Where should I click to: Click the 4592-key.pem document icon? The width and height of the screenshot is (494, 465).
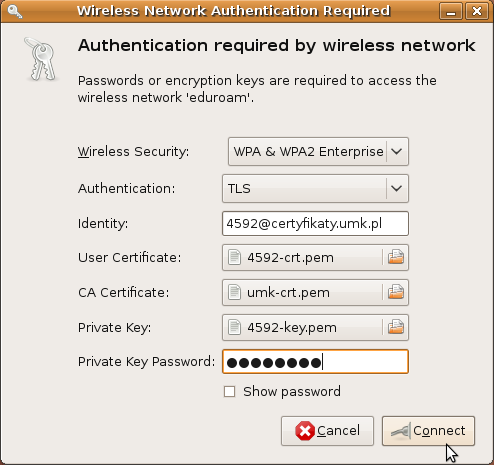pyautogui.click(x=234, y=327)
